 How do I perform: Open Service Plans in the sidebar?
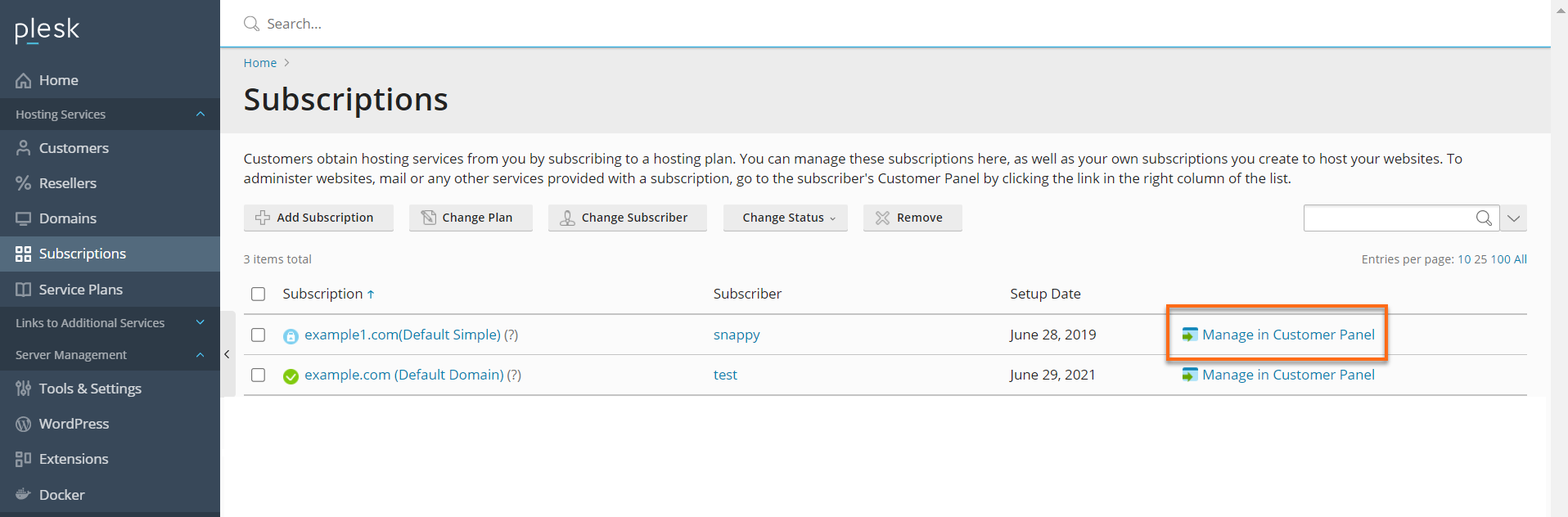click(80, 290)
